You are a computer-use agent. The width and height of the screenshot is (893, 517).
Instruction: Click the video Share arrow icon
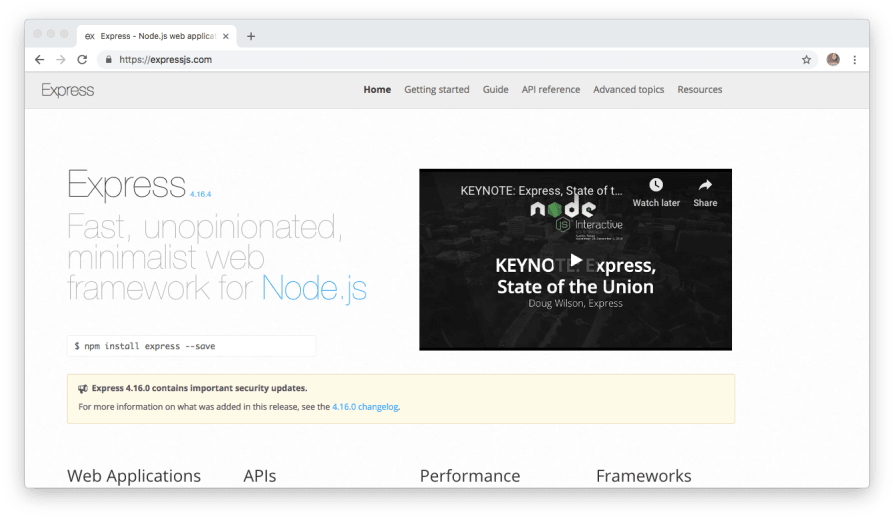(705, 186)
